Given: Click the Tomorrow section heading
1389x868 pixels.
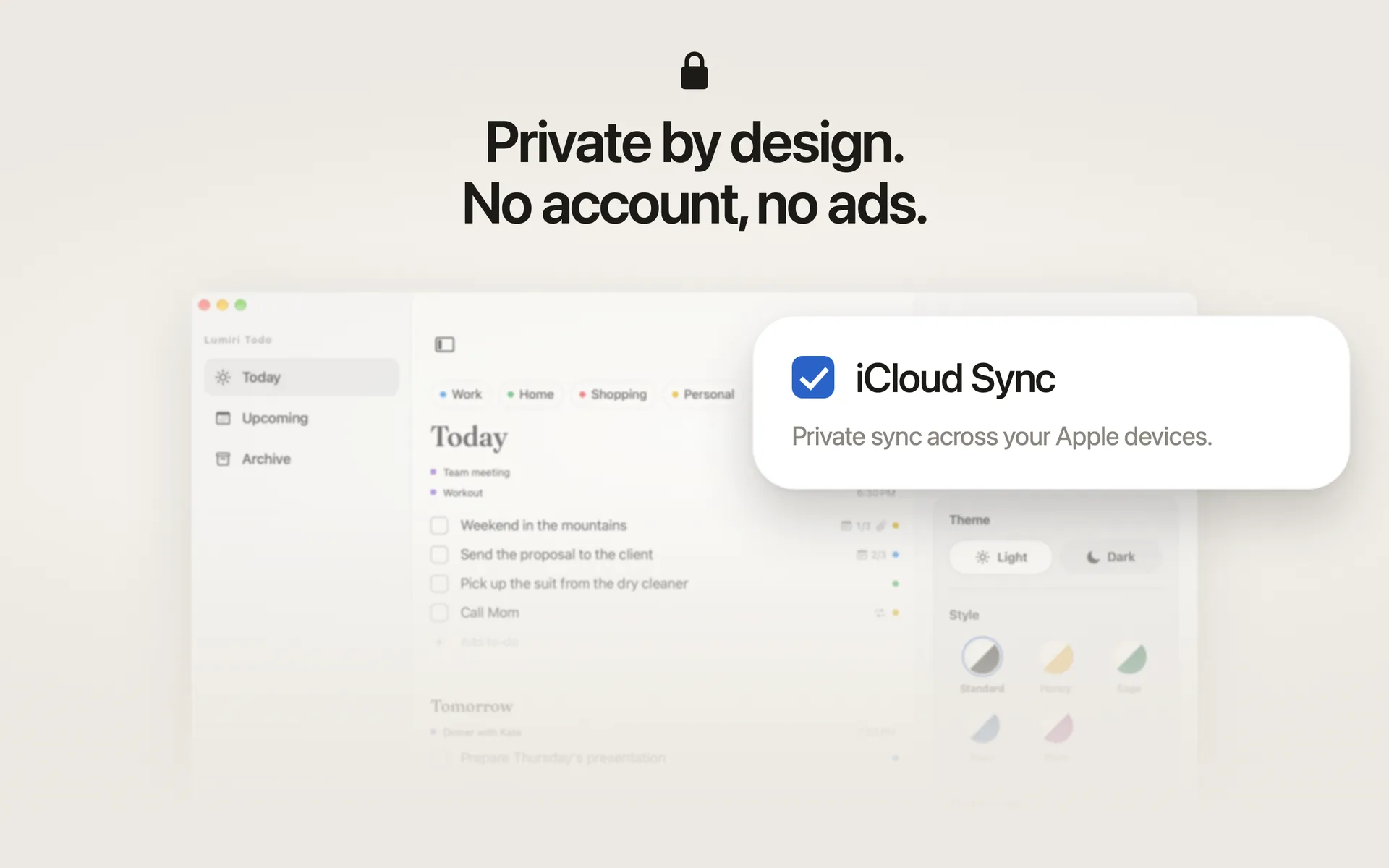Looking at the screenshot, I should click(x=472, y=706).
